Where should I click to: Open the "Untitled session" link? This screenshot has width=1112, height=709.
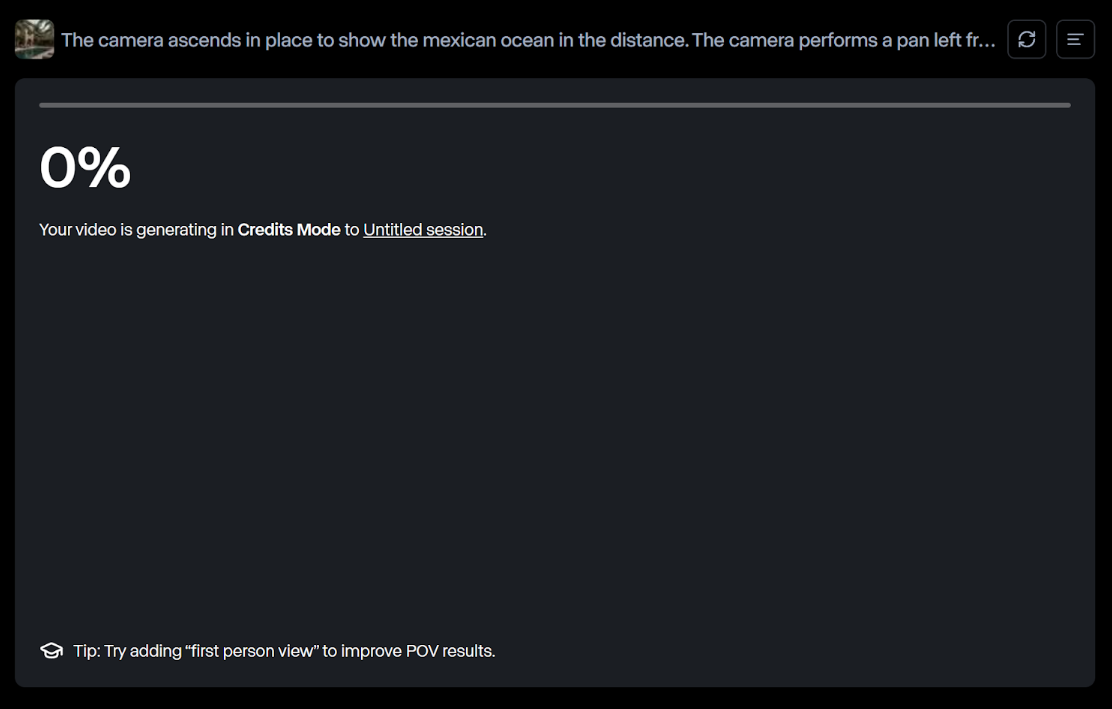pyautogui.click(x=423, y=230)
